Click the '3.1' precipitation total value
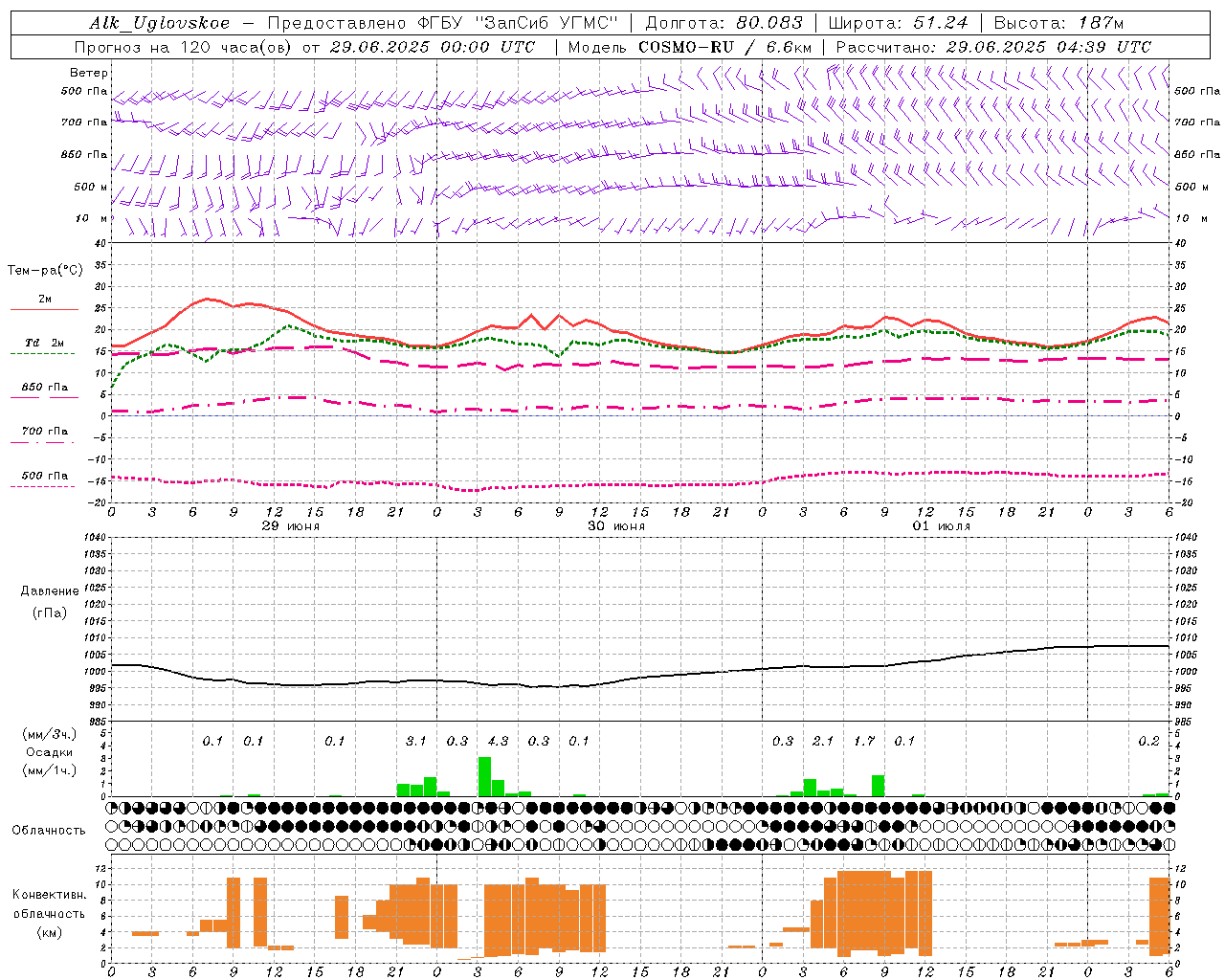This screenshot has width=1225, height=980. pyautogui.click(x=415, y=741)
